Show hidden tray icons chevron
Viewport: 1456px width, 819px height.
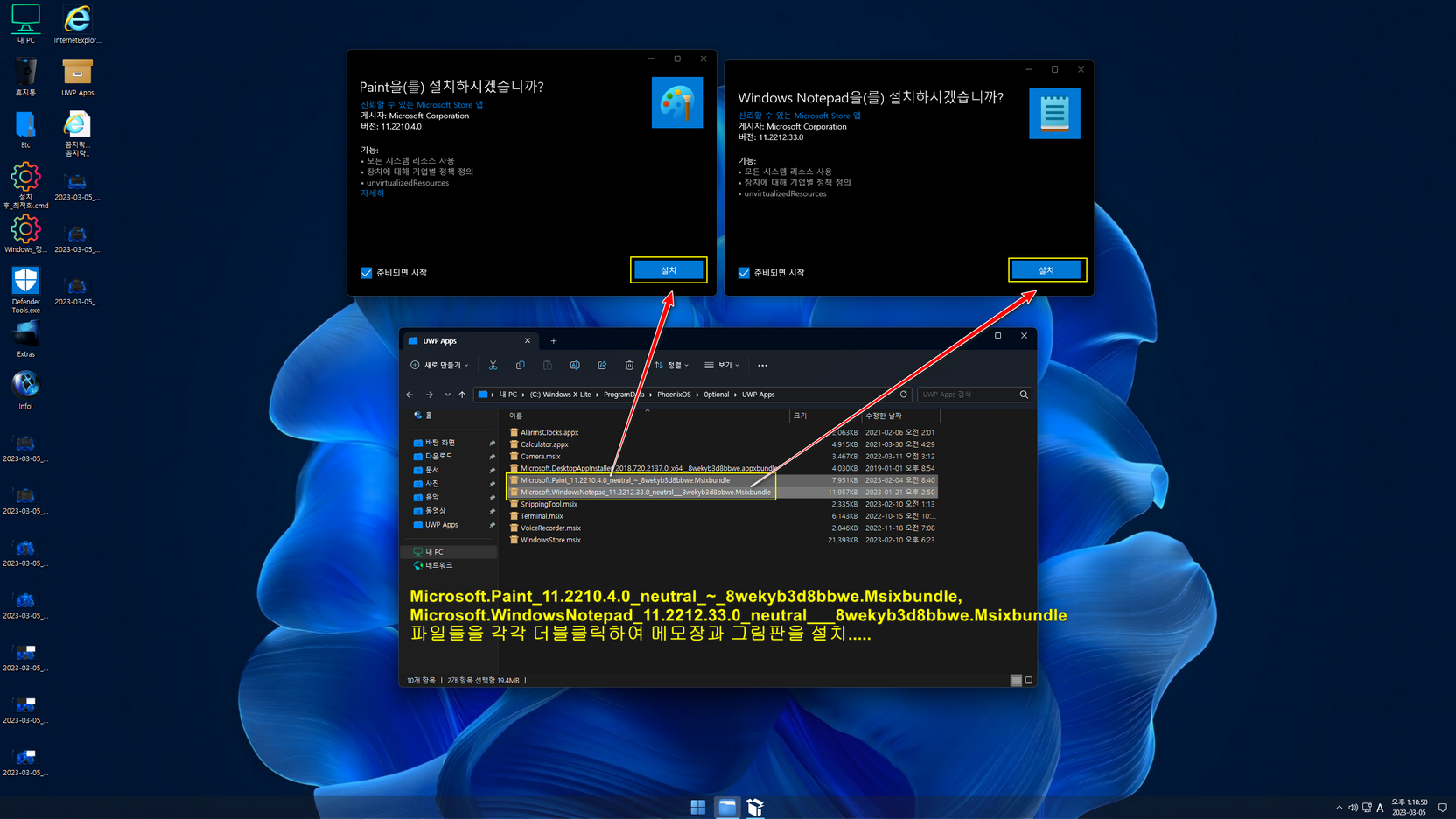(x=1339, y=808)
